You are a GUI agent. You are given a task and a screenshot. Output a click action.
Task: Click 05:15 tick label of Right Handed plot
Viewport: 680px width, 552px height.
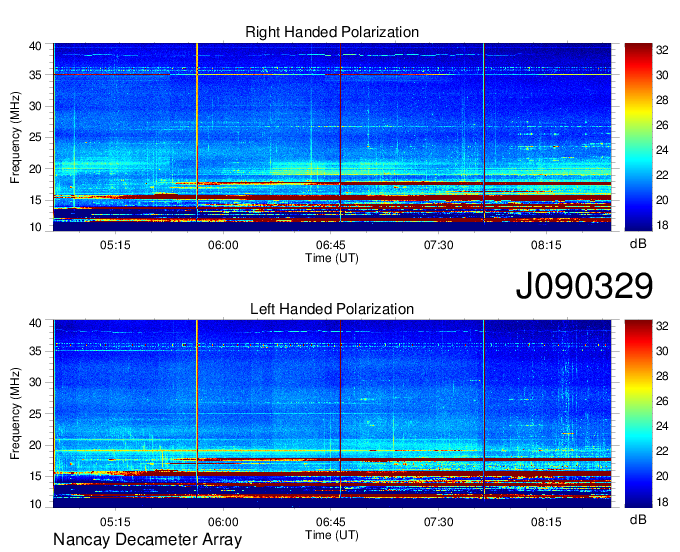[x=115, y=245]
